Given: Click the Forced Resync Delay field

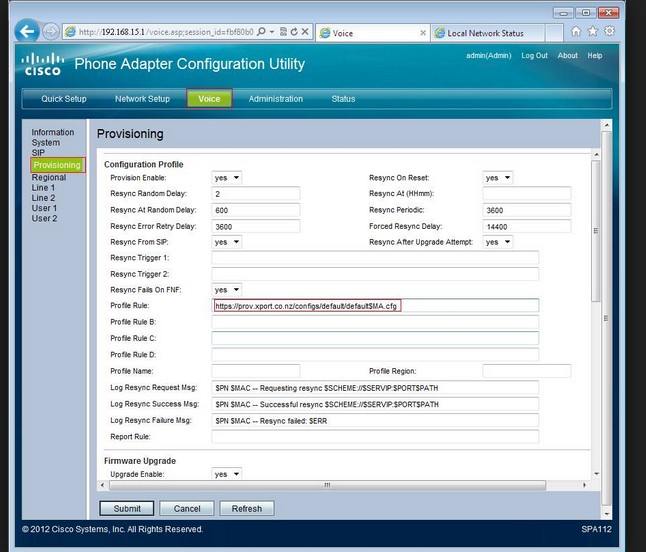Looking at the screenshot, I should (x=527, y=227).
